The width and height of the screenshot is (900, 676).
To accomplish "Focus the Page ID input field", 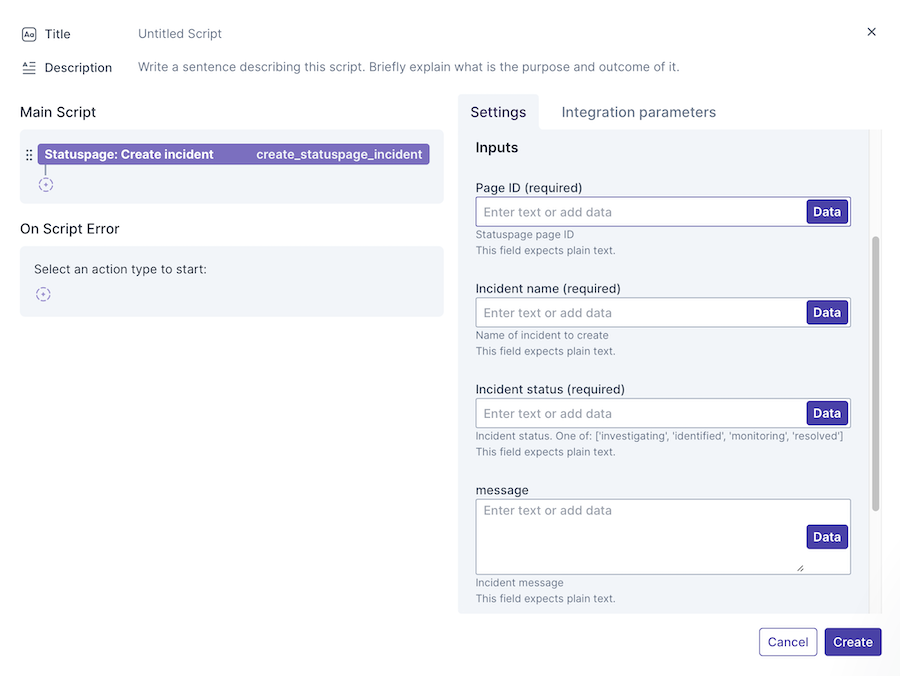I will [x=641, y=212].
